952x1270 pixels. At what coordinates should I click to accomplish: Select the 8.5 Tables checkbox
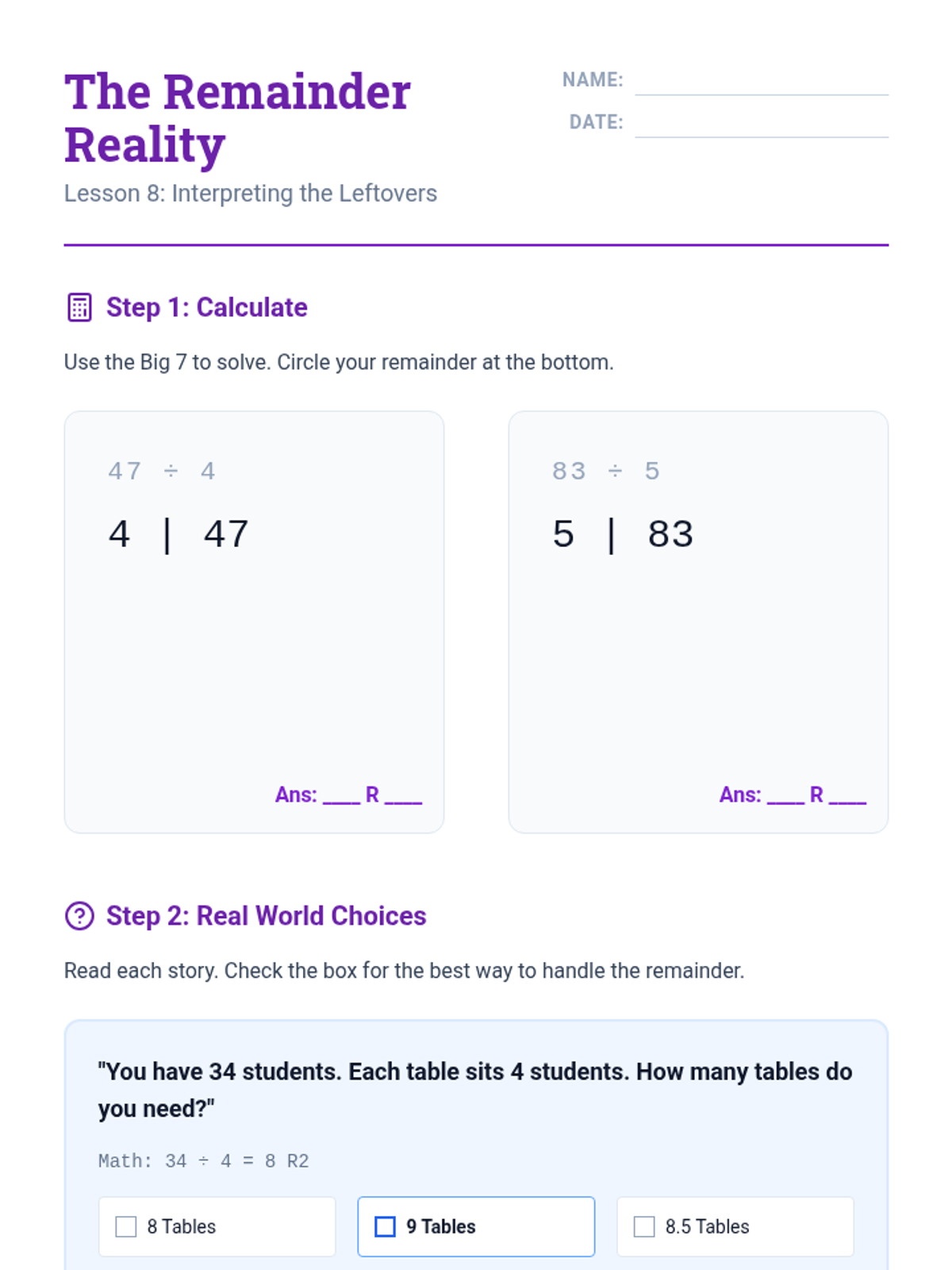(644, 1226)
